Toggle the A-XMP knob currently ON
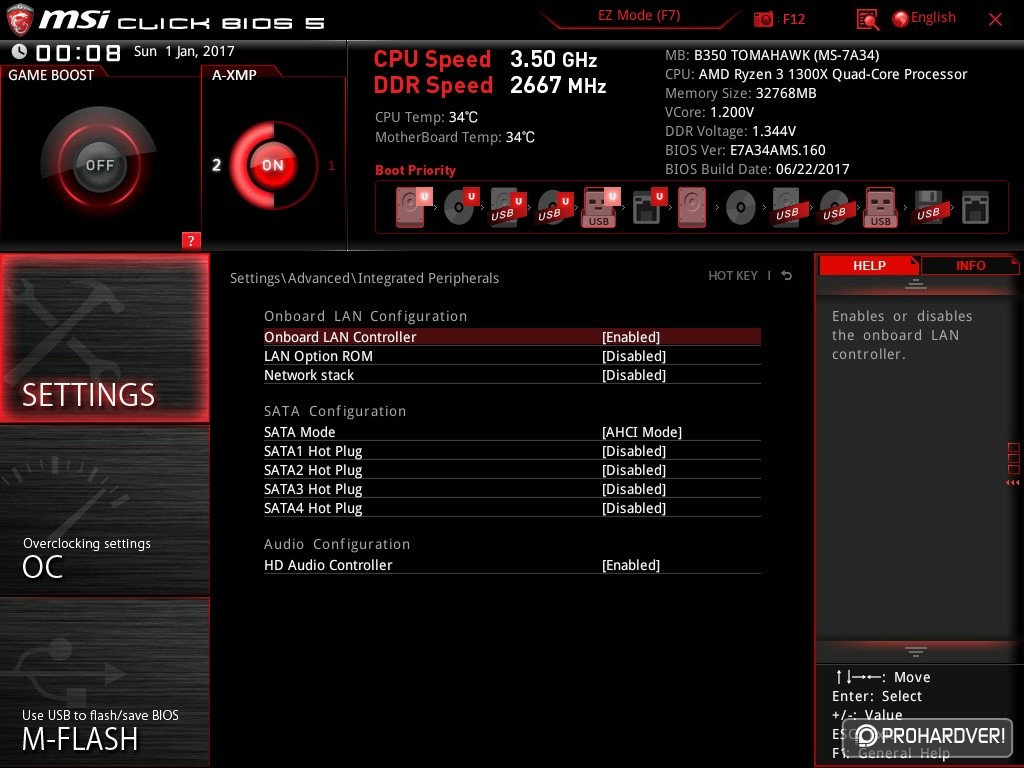The height and width of the screenshot is (768, 1024). [272, 165]
